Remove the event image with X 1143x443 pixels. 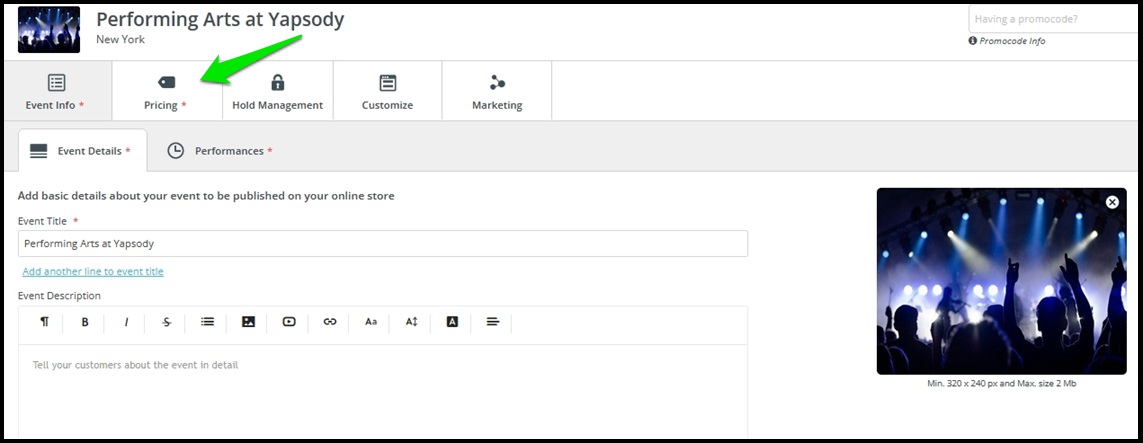click(1112, 202)
